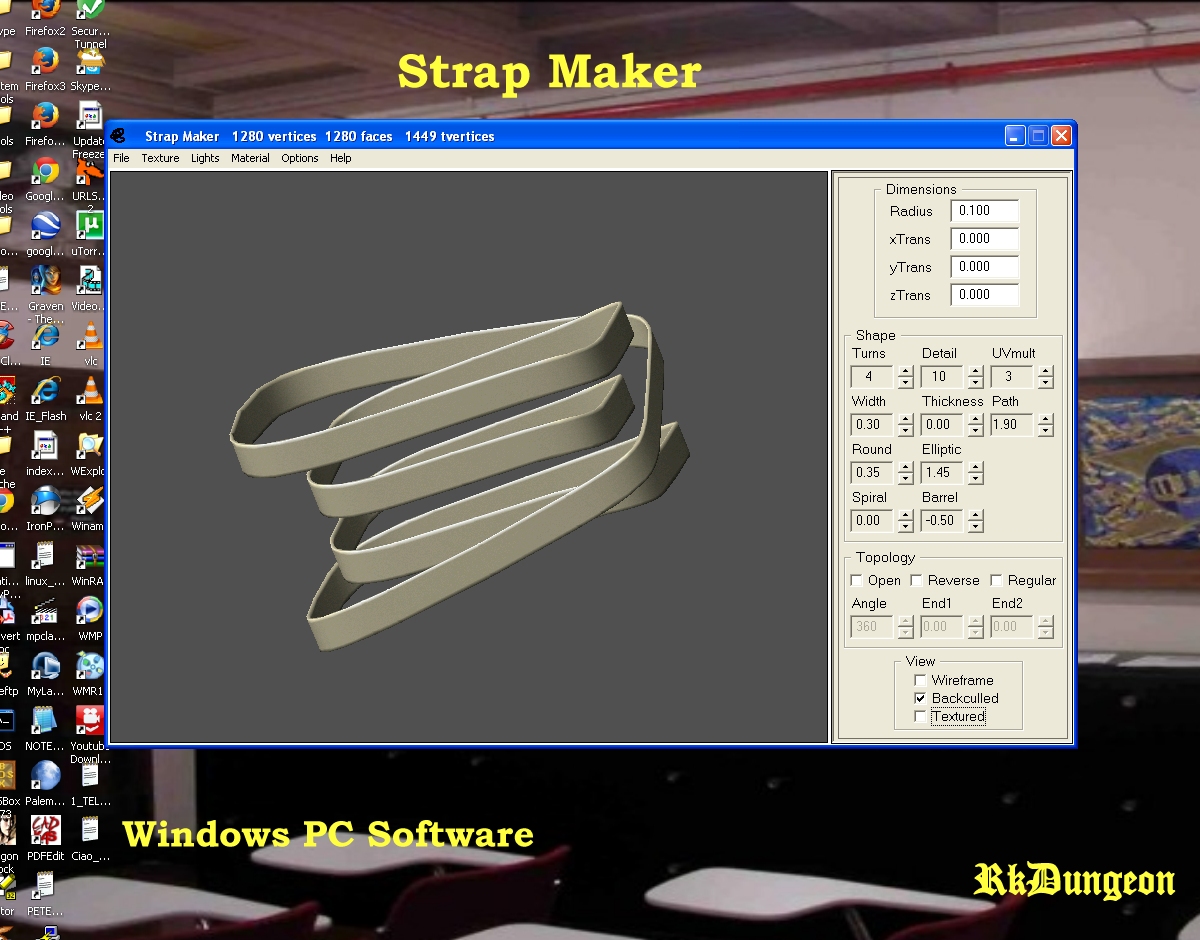
Task: Click the 3D strap model in viewport
Action: [x=460, y=475]
